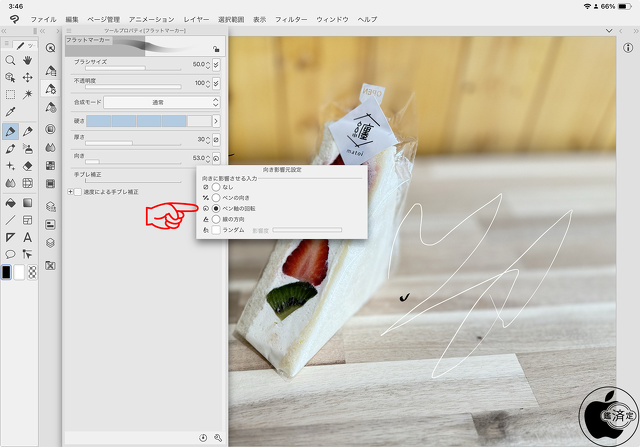The width and height of the screenshot is (640, 447).
Task: Enable the ランダム checkbox
Action: point(215,230)
